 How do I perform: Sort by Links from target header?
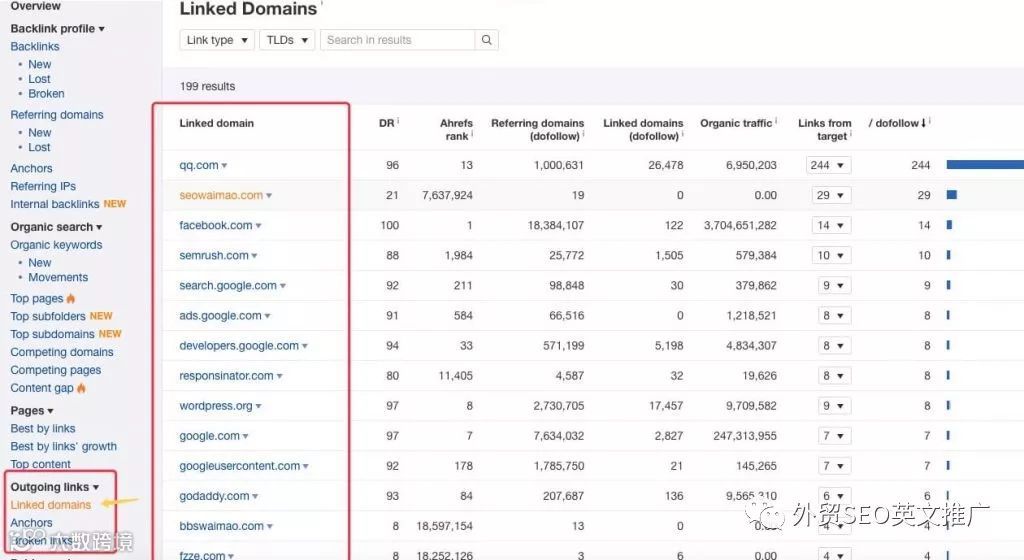click(824, 129)
